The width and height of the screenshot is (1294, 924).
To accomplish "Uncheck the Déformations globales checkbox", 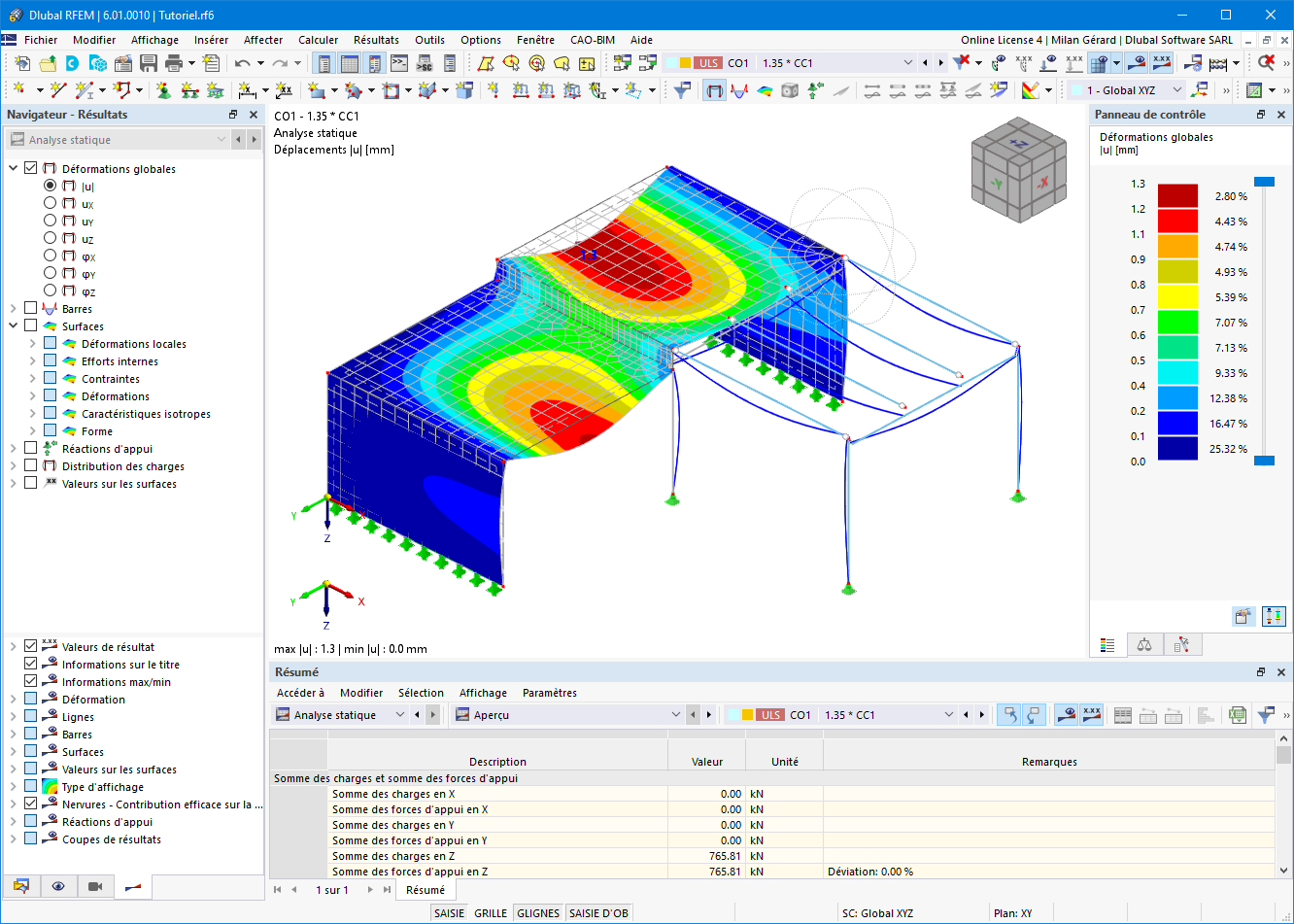I will coord(31,168).
